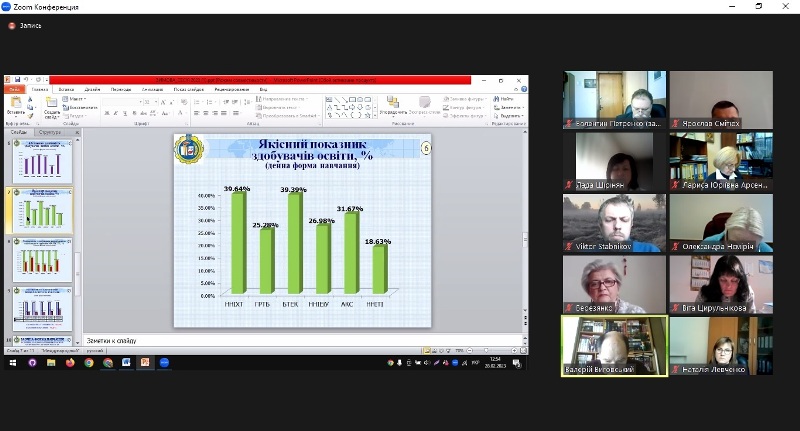Switch to the Показ слайдов ribbon tab

[189, 89]
